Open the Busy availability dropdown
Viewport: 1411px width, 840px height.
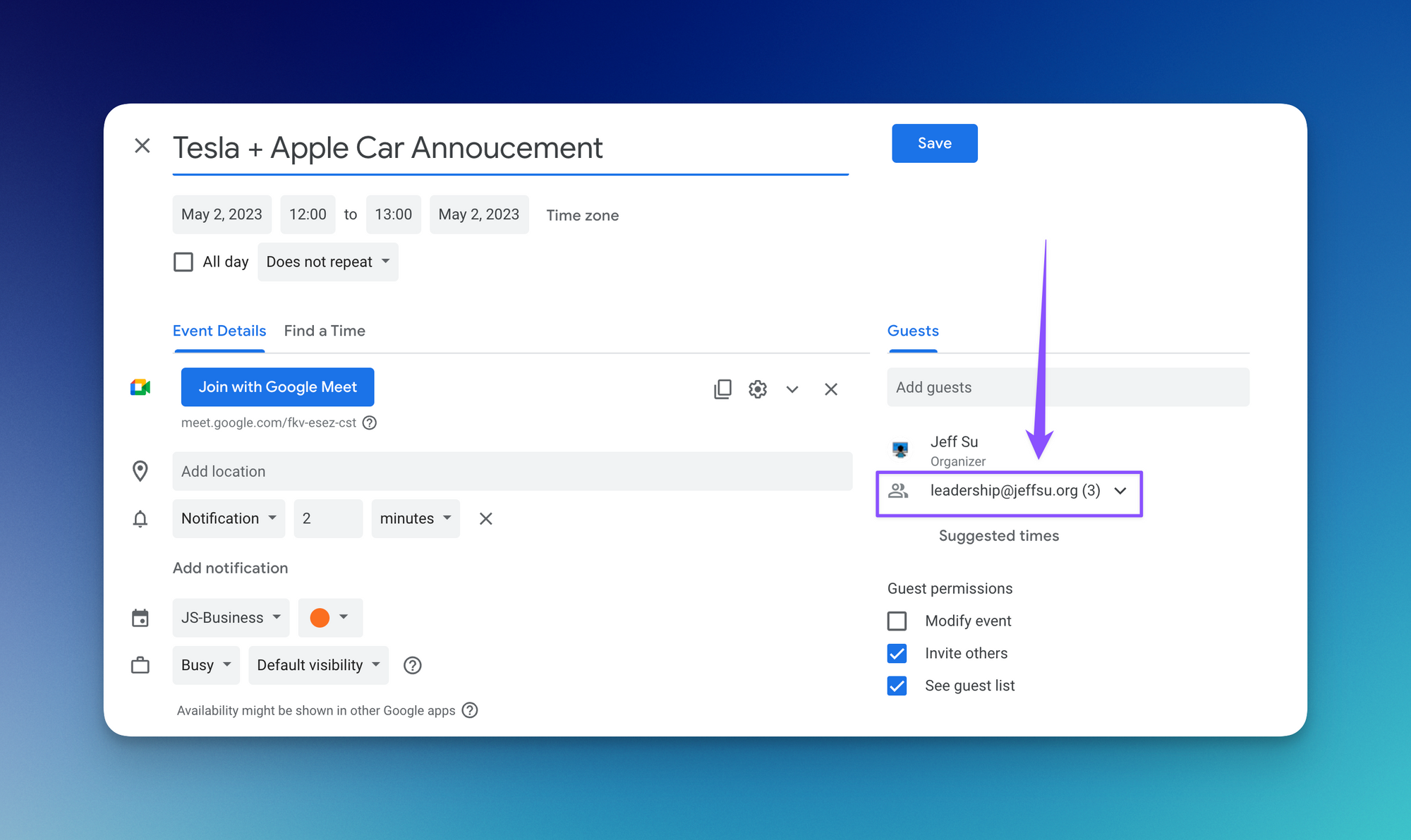pos(205,665)
